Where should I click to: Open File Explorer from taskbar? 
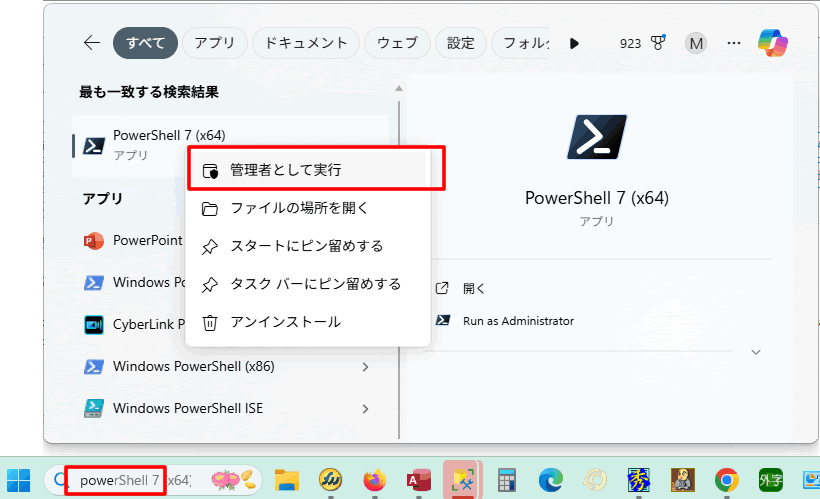[x=287, y=480]
